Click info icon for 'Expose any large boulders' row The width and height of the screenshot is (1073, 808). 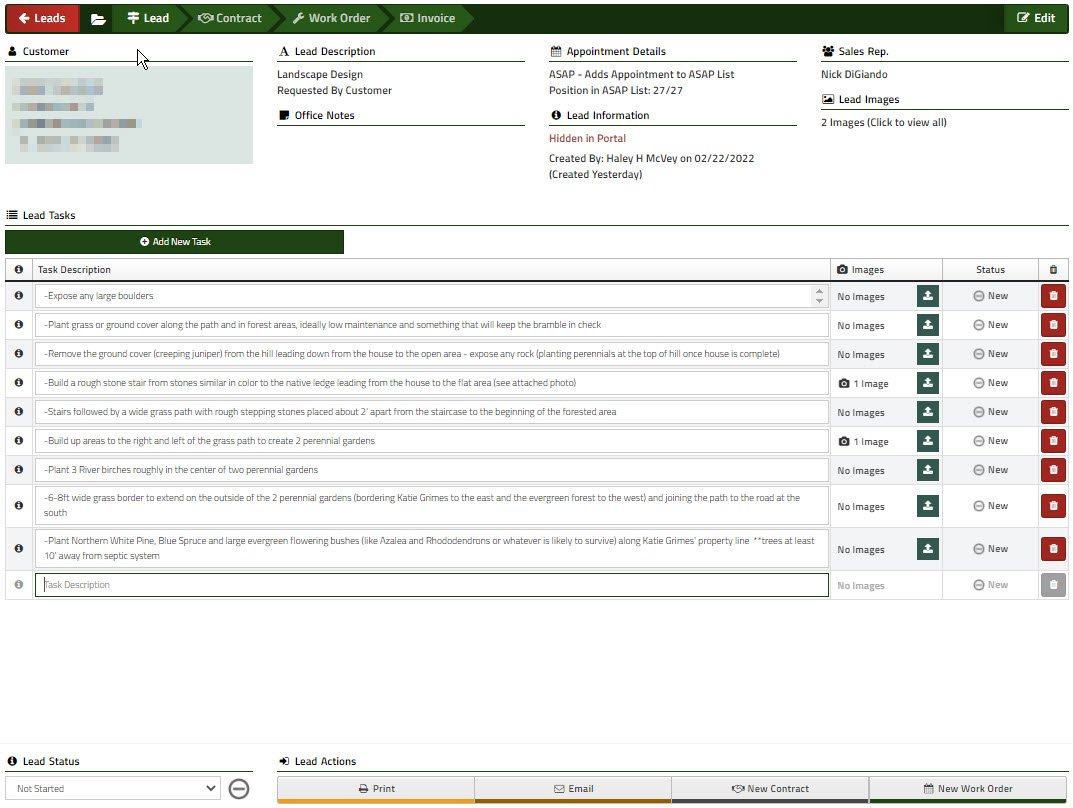18,296
